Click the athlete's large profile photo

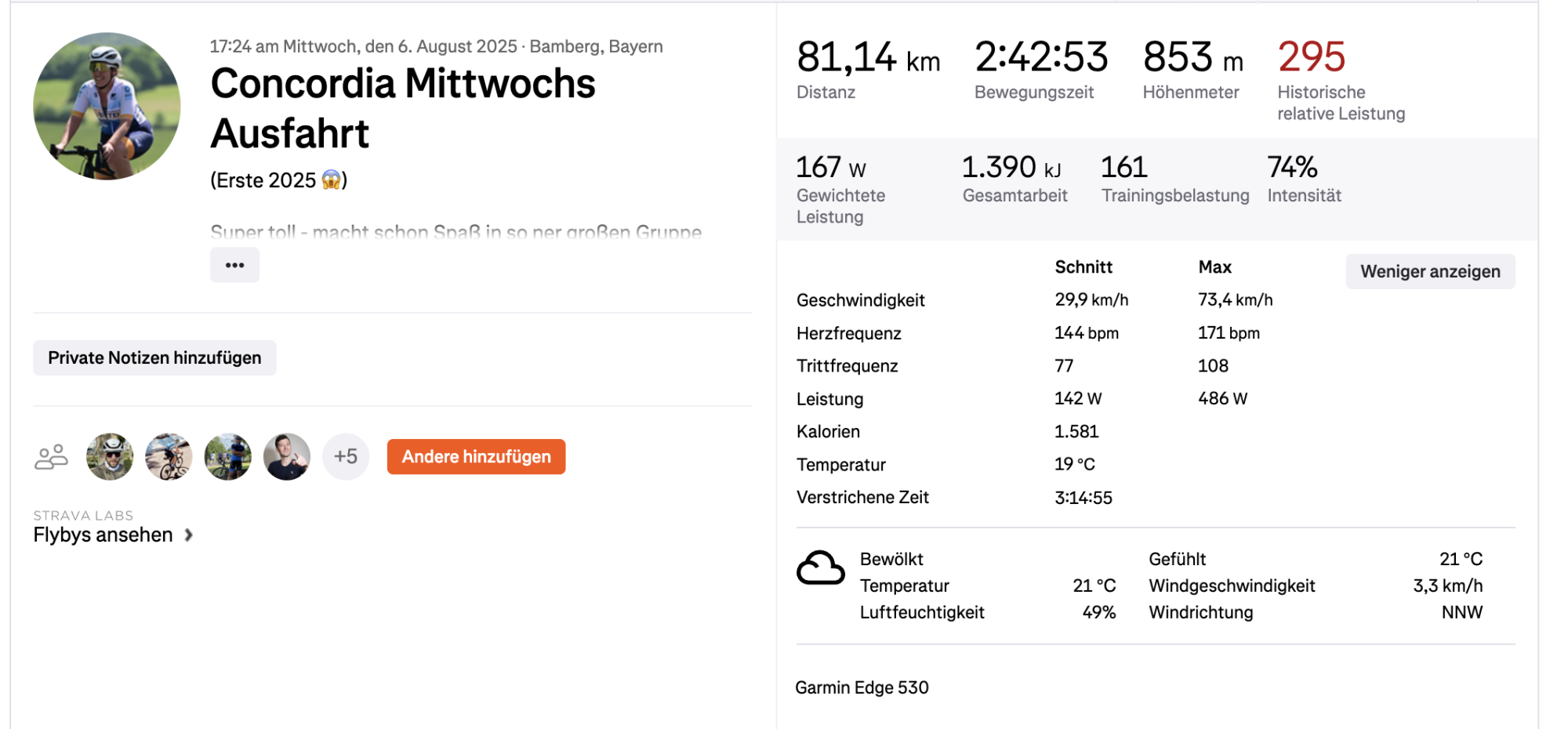[107, 106]
